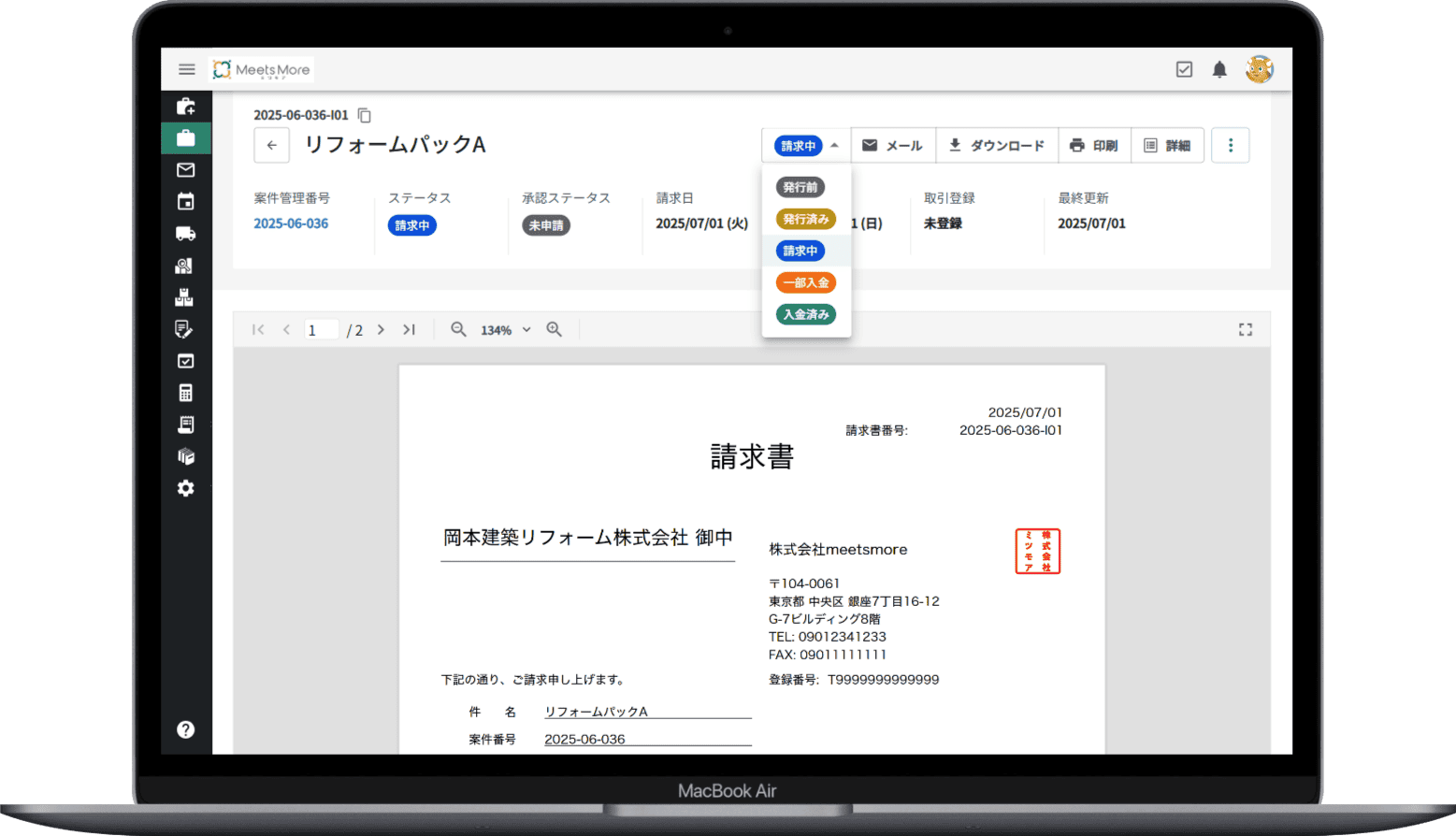
Task: Open the package cube sidebar icon
Action: (x=186, y=456)
